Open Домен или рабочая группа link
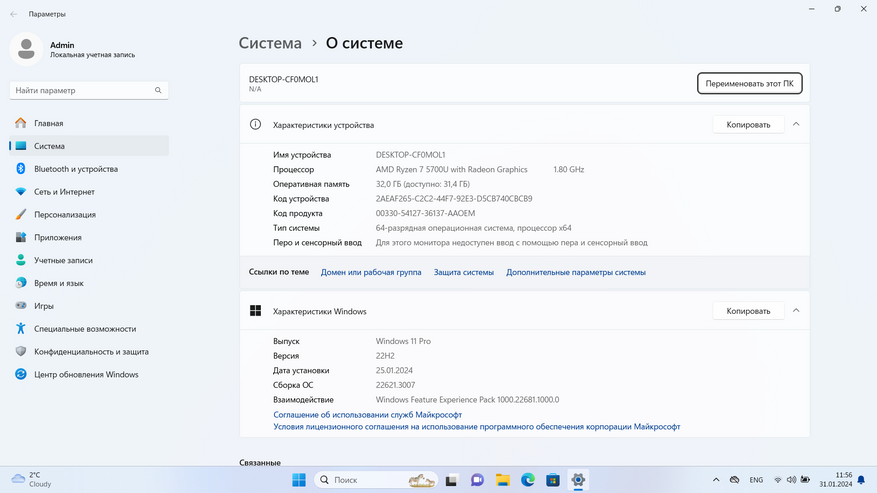877x493 pixels. click(x=371, y=273)
